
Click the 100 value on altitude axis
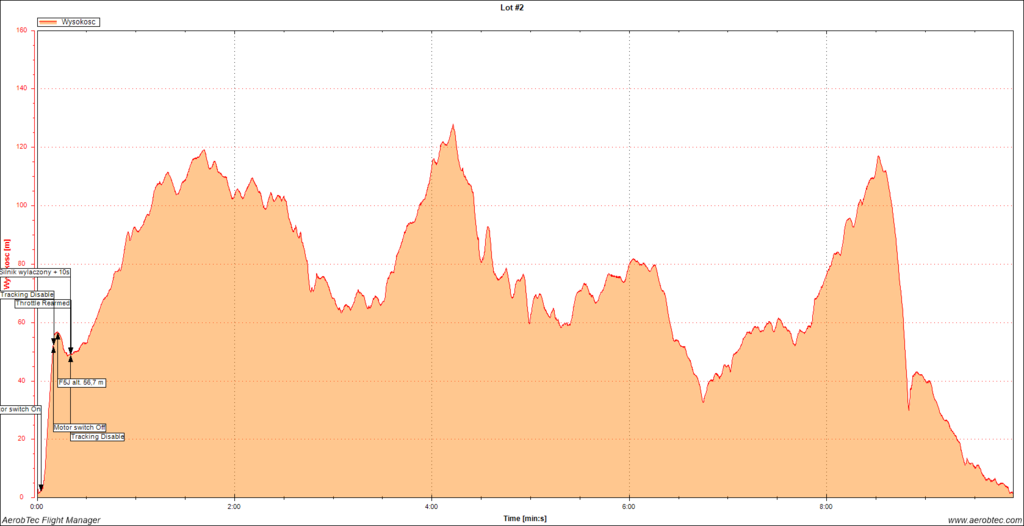21,205
